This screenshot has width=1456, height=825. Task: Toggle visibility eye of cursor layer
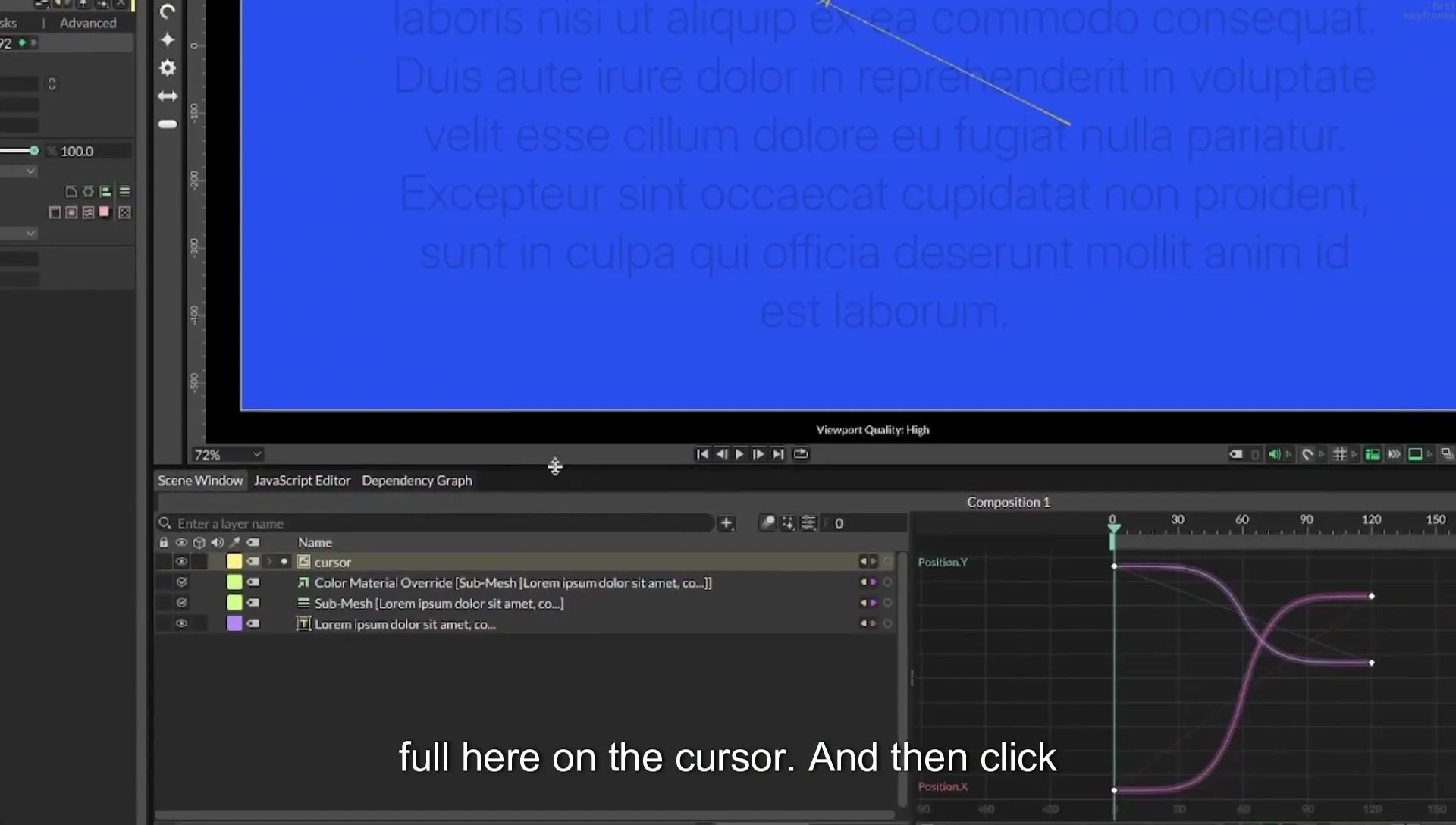(x=181, y=562)
